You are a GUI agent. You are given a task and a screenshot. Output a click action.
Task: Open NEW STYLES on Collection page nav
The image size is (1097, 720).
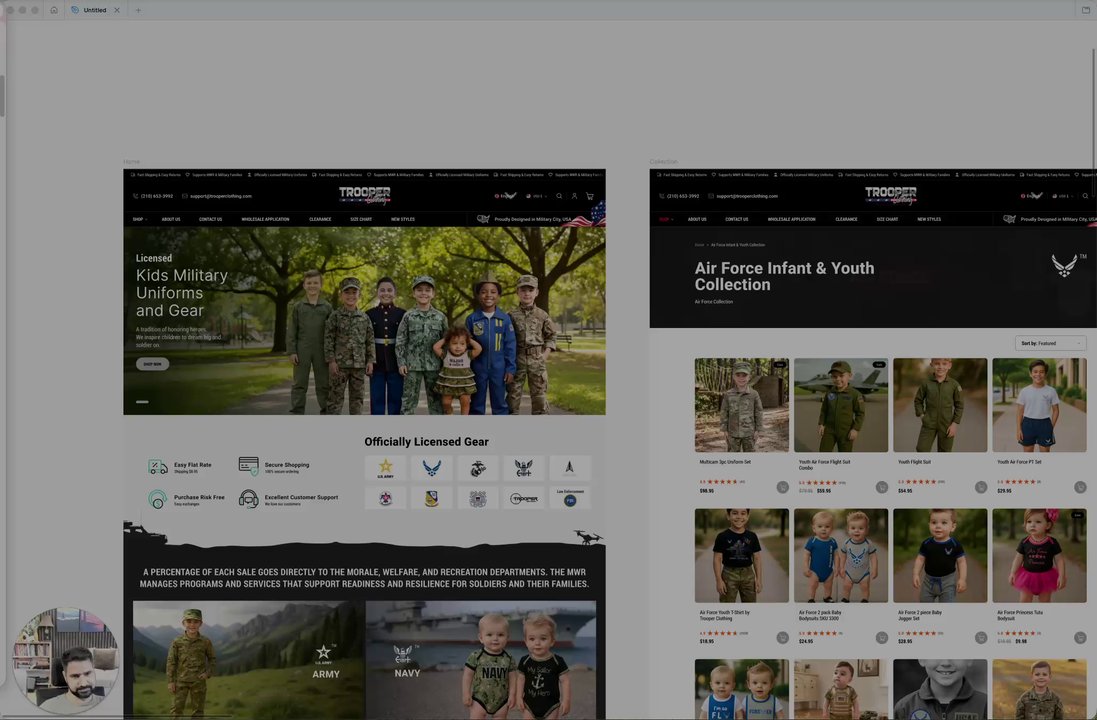[x=928, y=219]
